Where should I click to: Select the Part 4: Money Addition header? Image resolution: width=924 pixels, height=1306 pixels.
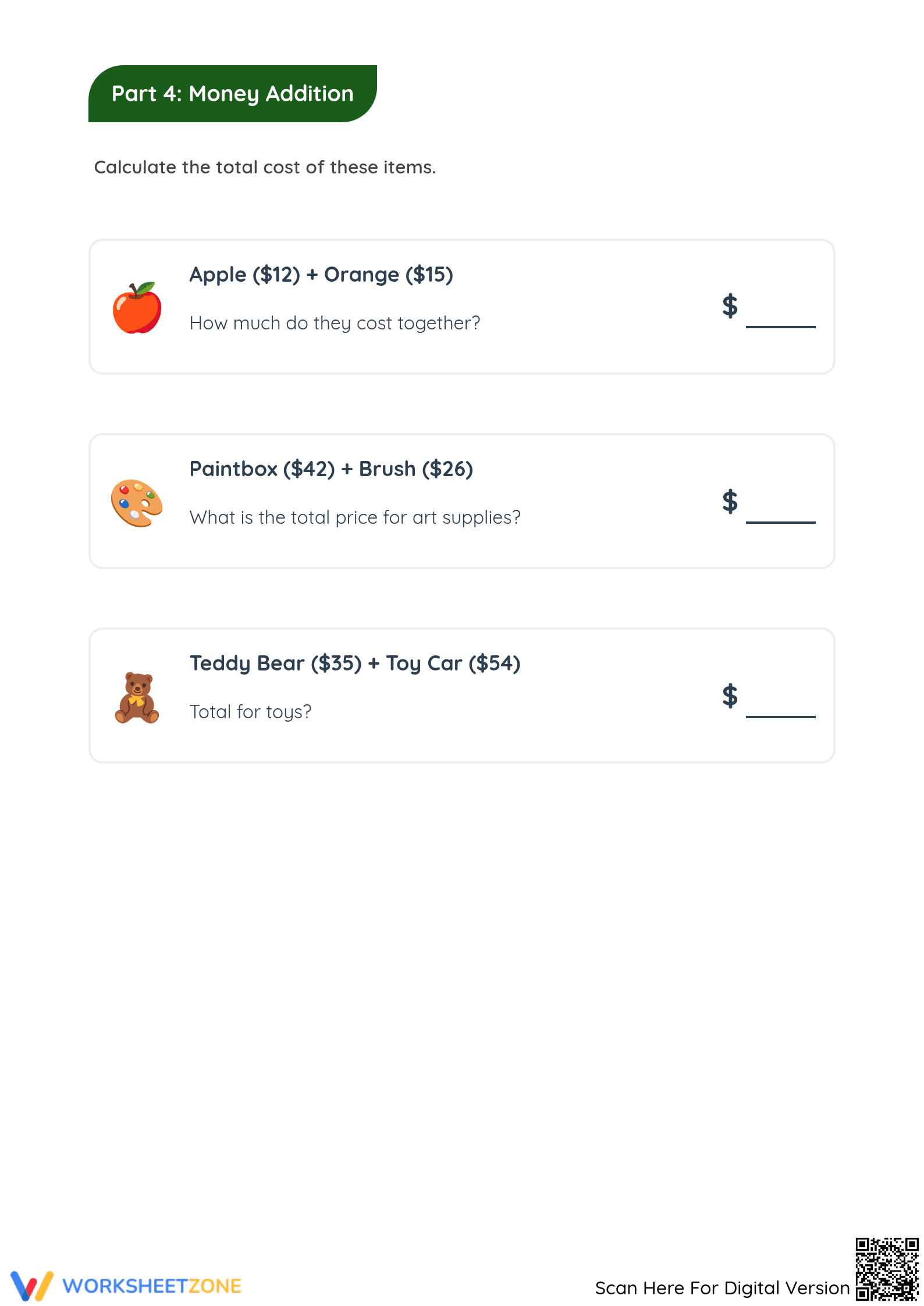[233, 94]
